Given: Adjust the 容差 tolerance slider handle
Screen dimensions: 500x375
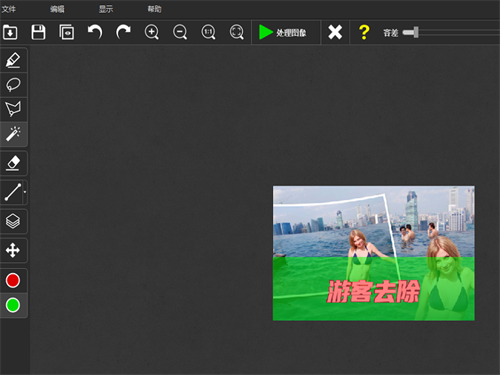Looking at the screenshot, I should coord(416,32).
